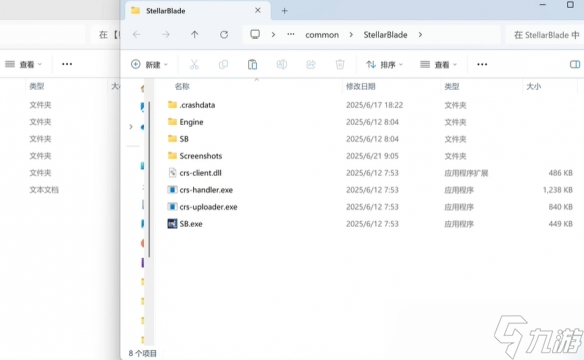
Task: Click the Engine folder icon
Action: tap(172, 121)
